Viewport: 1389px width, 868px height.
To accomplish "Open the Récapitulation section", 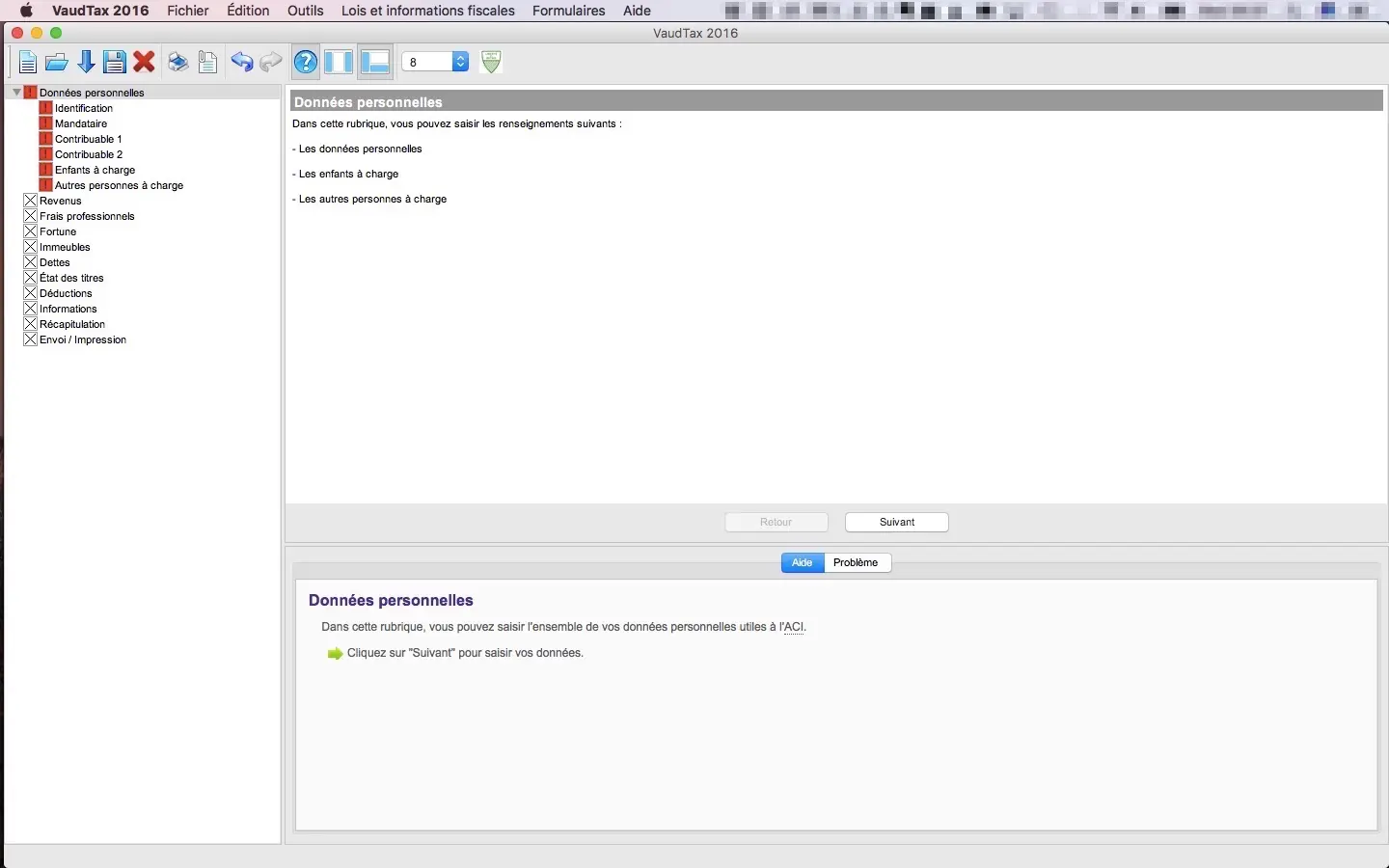I will point(72,324).
